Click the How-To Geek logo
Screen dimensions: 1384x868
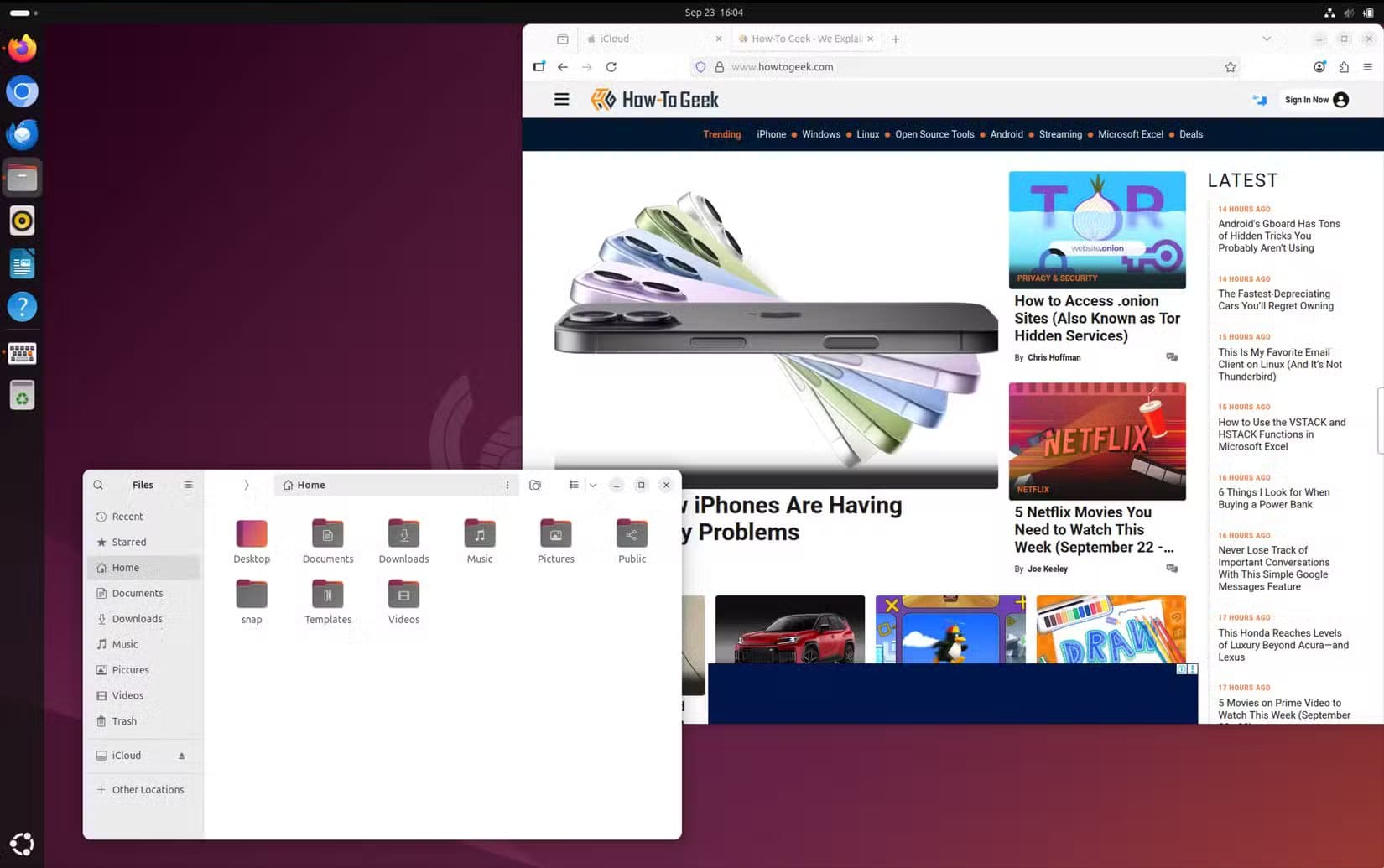coord(655,100)
